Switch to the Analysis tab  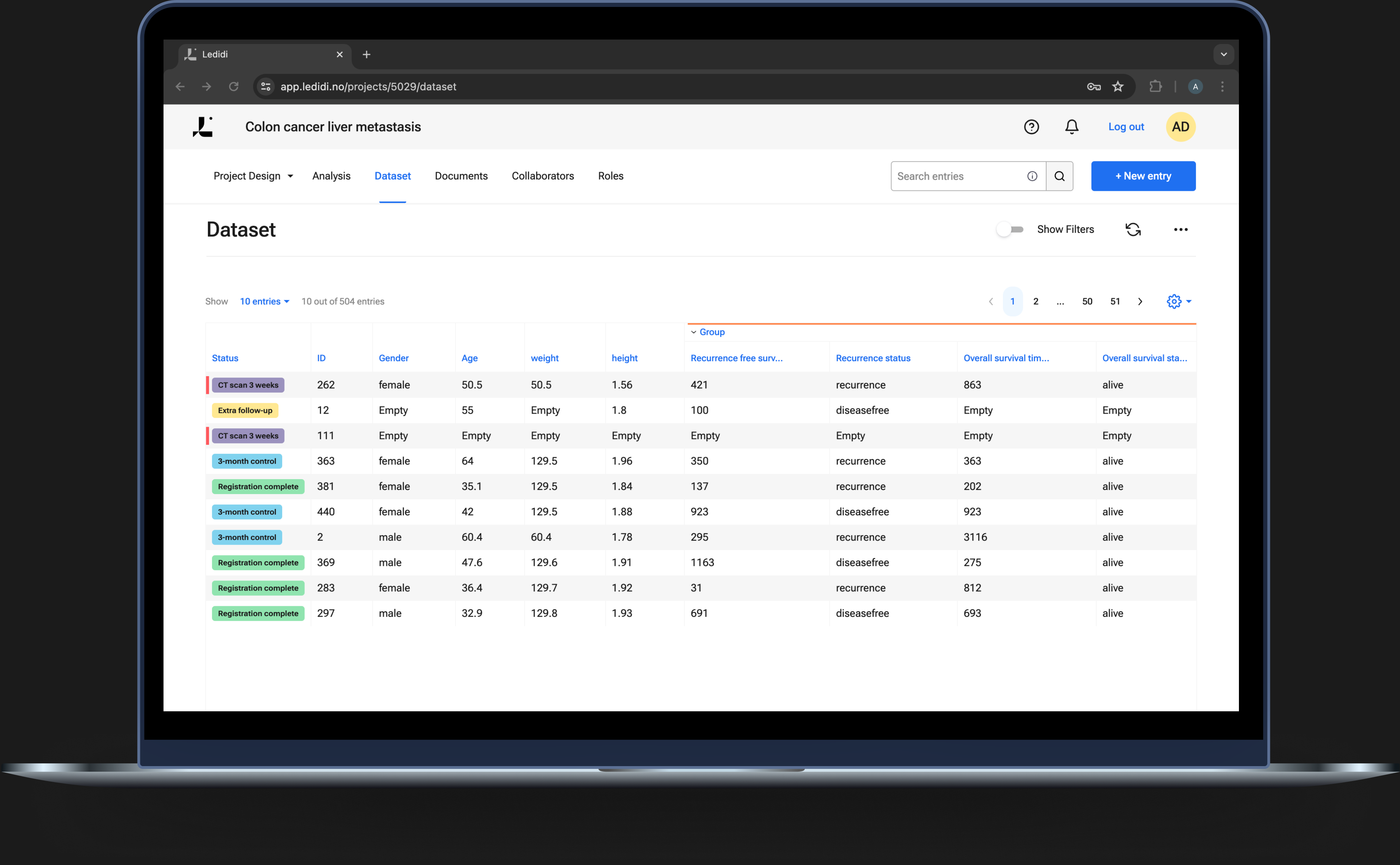331,176
